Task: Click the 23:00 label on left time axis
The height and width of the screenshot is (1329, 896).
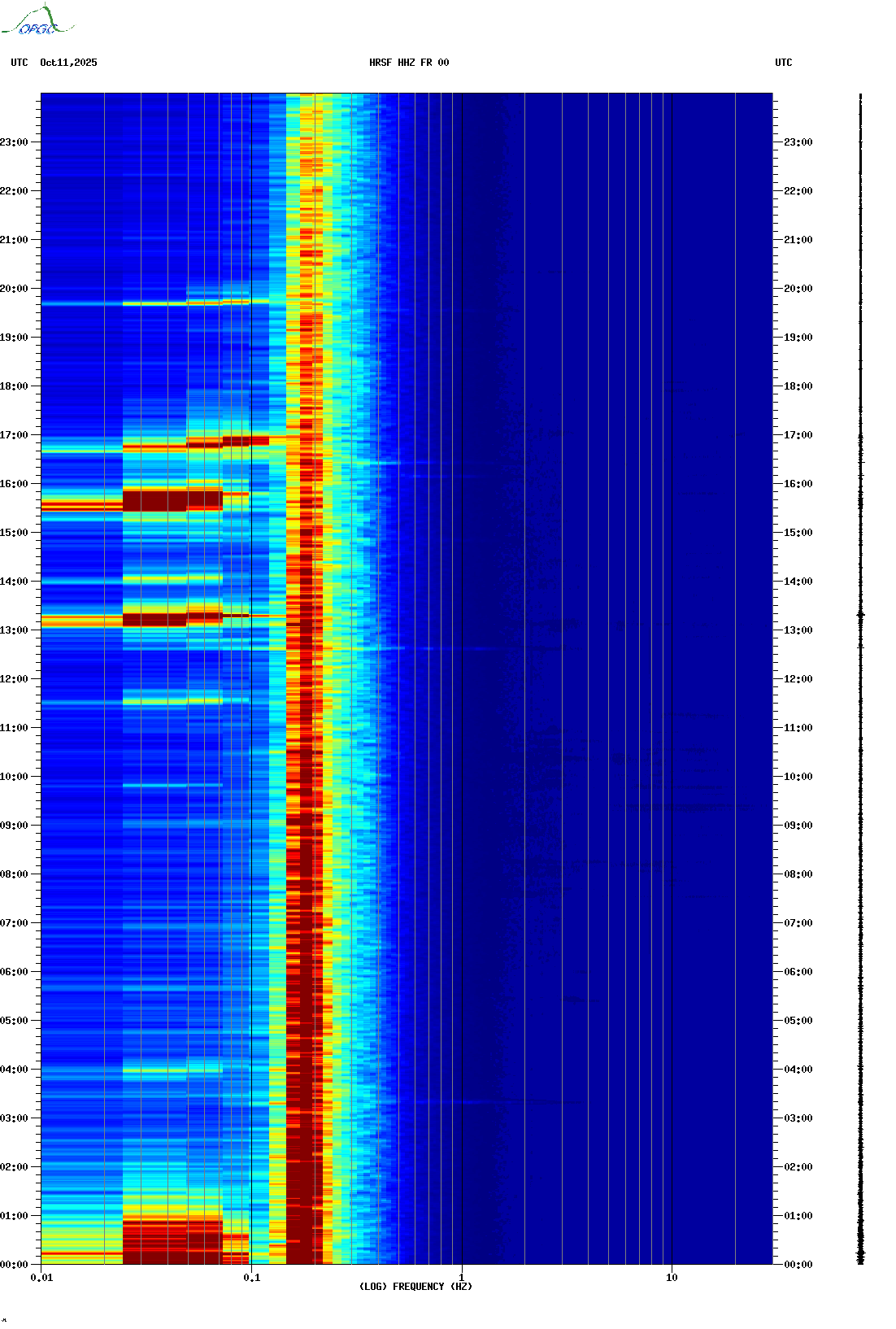Action: pos(14,142)
